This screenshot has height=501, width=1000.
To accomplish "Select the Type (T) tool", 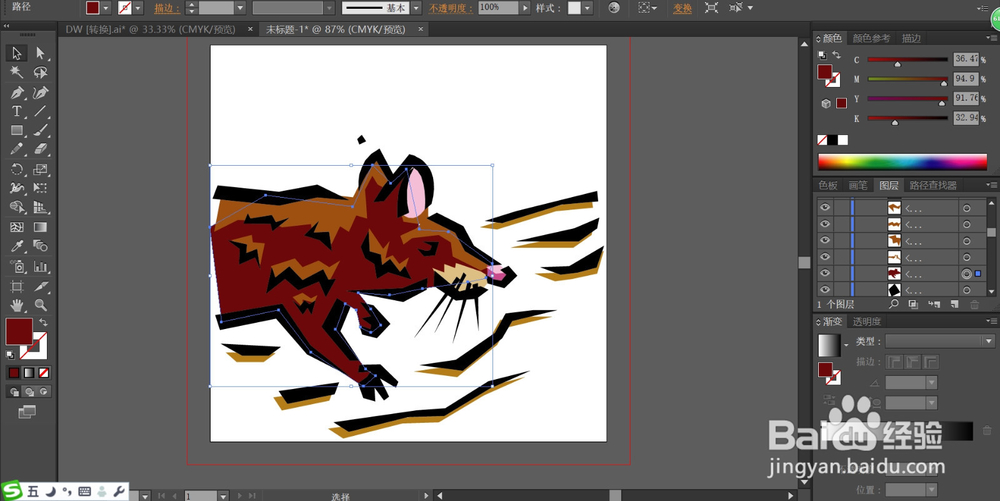I will pos(17,111).
